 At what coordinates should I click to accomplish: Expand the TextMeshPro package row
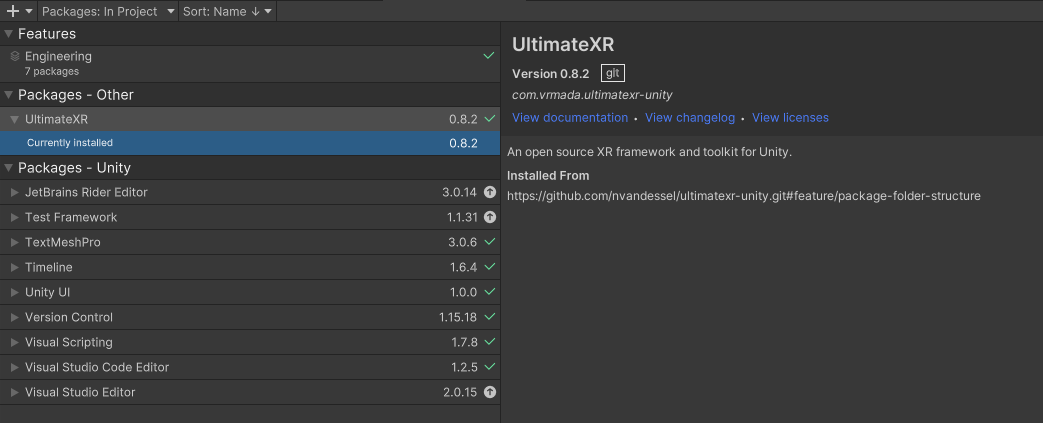(x=15, y=243)
